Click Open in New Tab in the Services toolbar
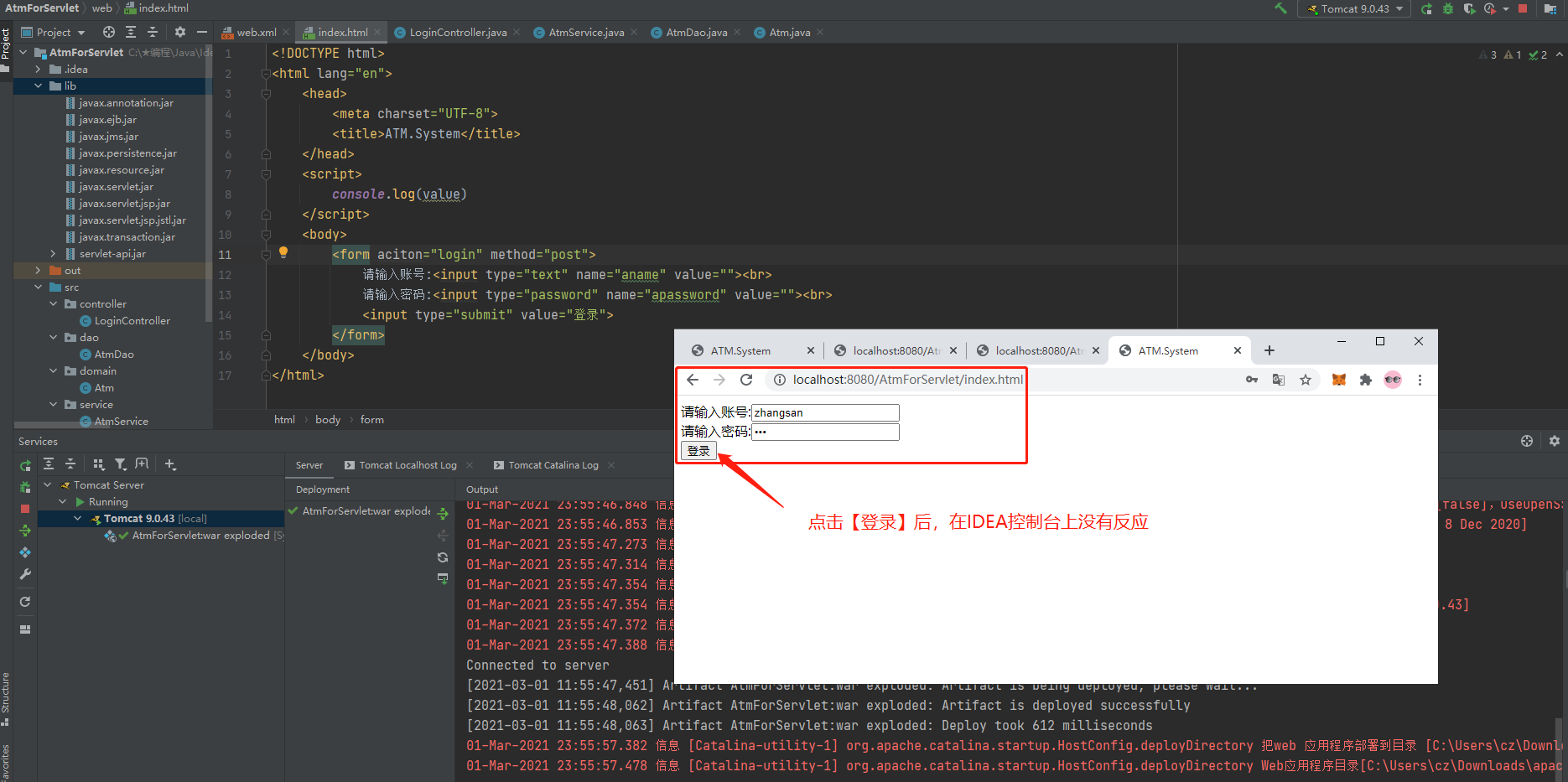Image resolution: width=1568 pixels, height=782 pixels. point(142,464)
